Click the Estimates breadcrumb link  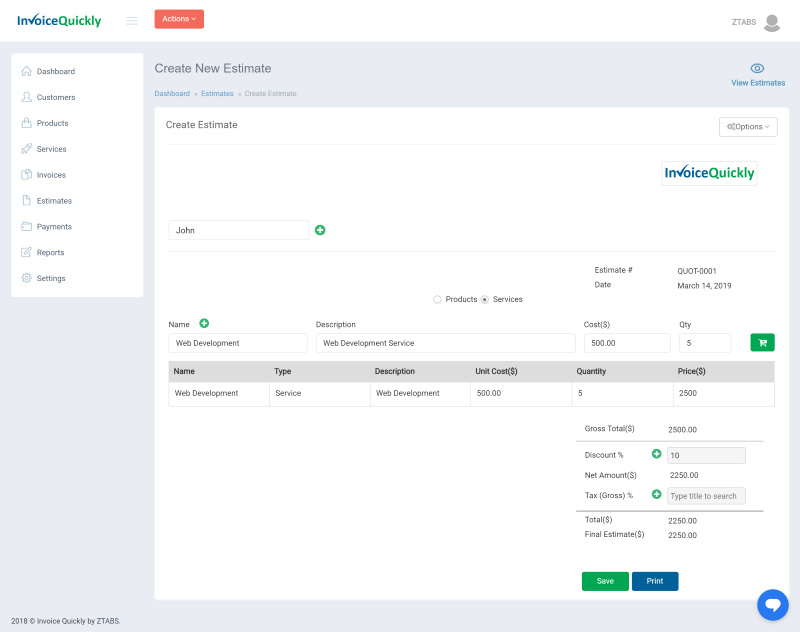(217, 94)
